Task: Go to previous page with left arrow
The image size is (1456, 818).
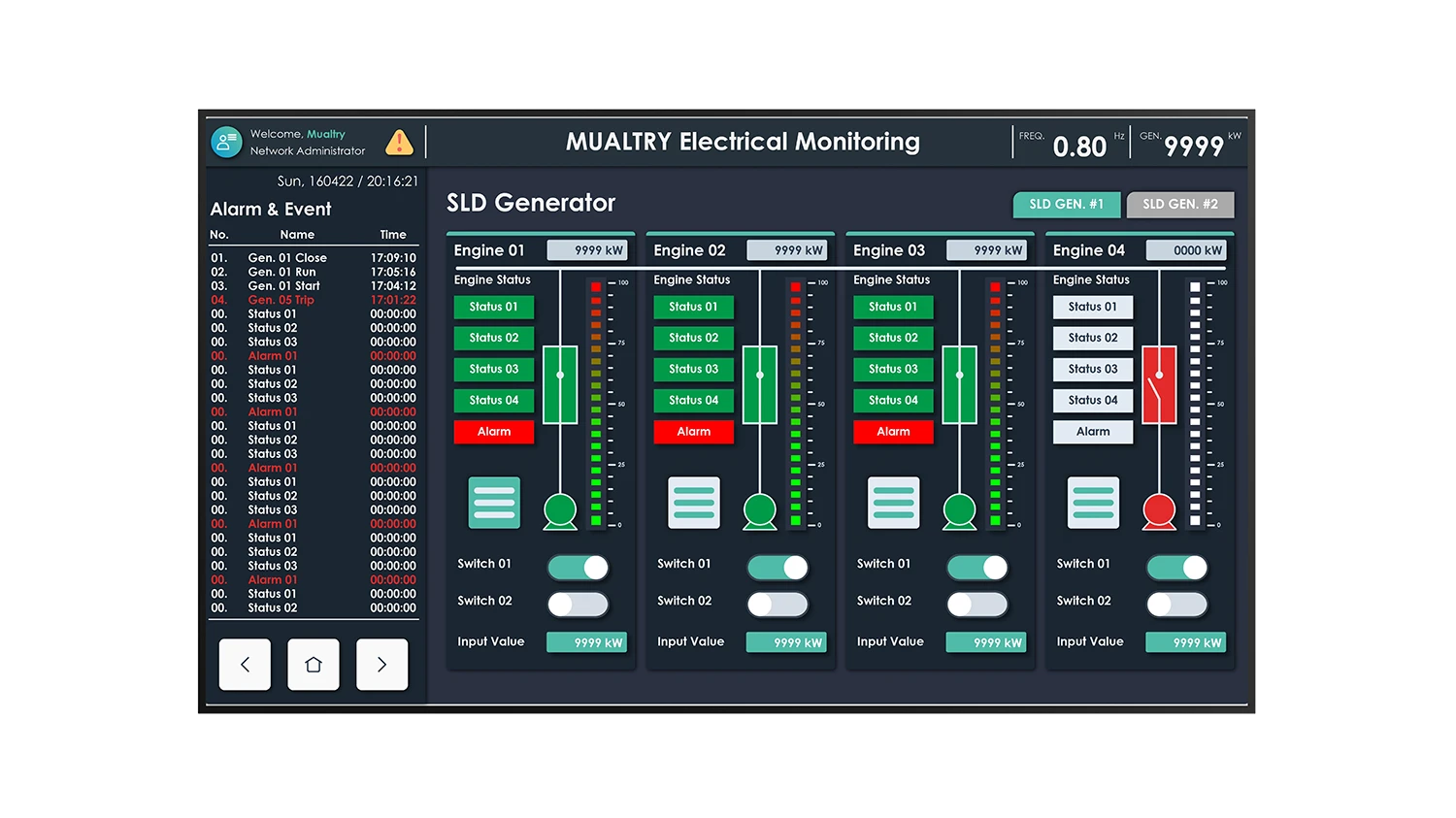Action: 245,665
